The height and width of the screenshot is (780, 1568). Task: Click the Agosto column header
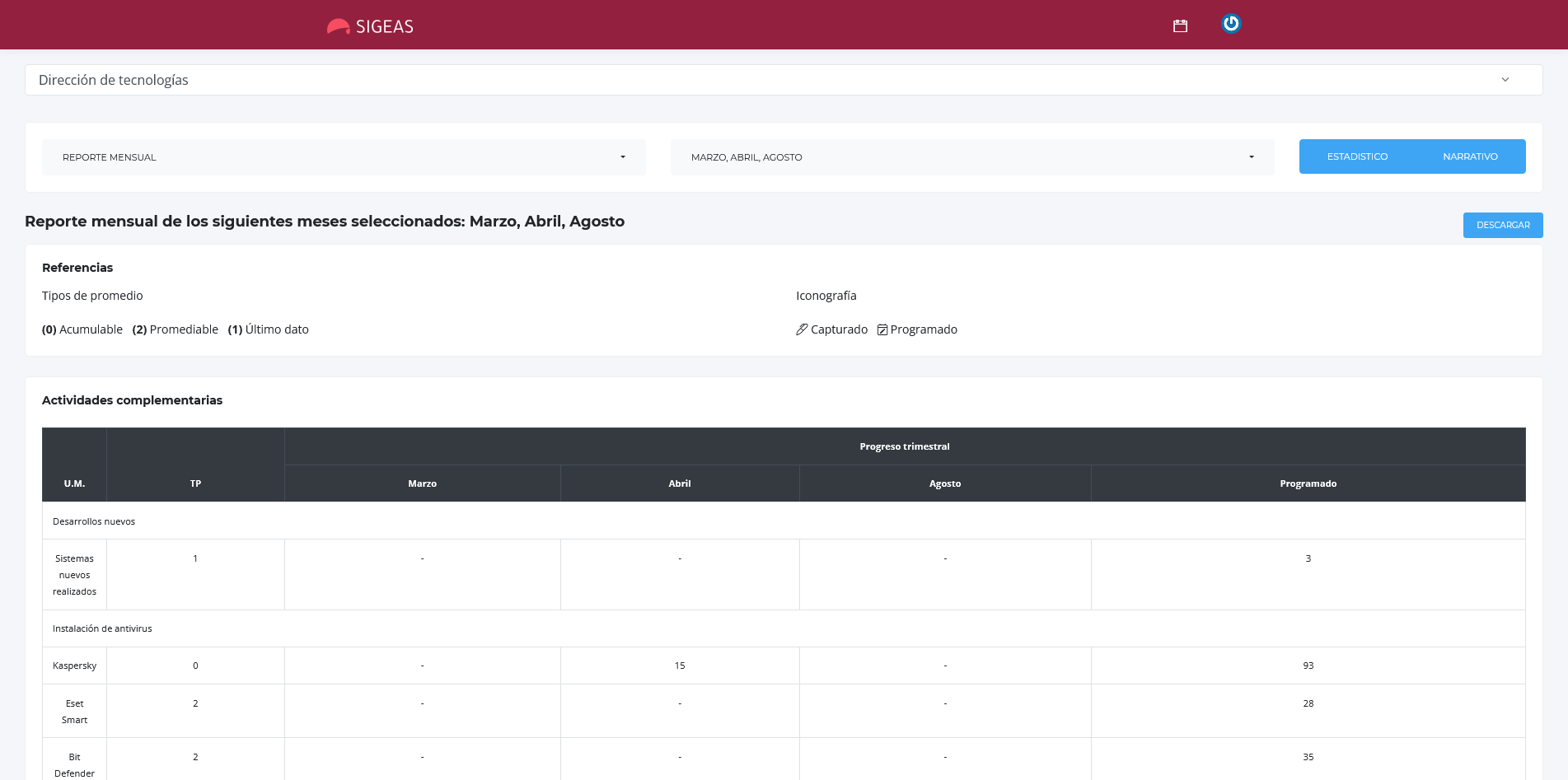[945, 483]
